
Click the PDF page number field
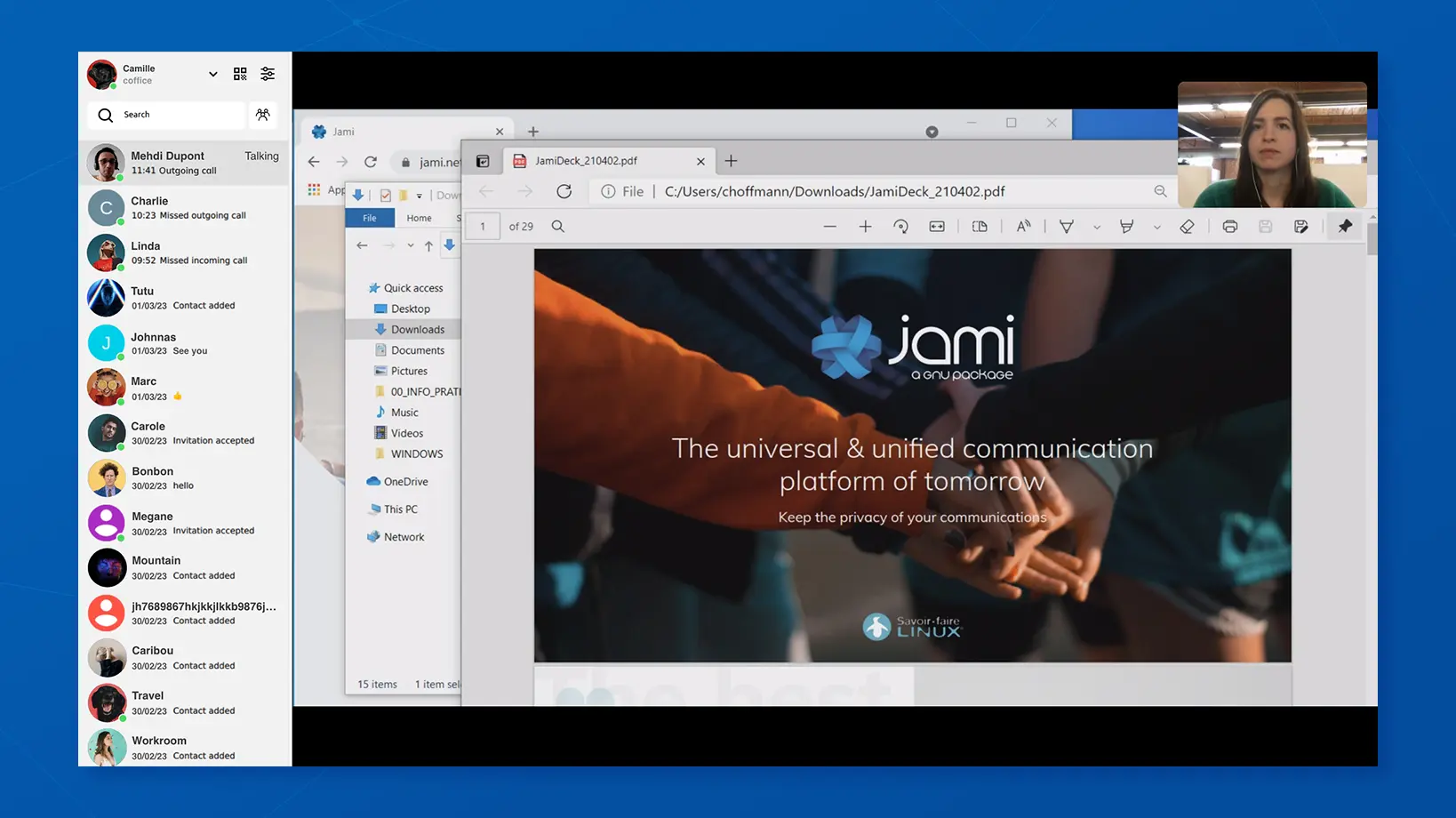[483, 227]
